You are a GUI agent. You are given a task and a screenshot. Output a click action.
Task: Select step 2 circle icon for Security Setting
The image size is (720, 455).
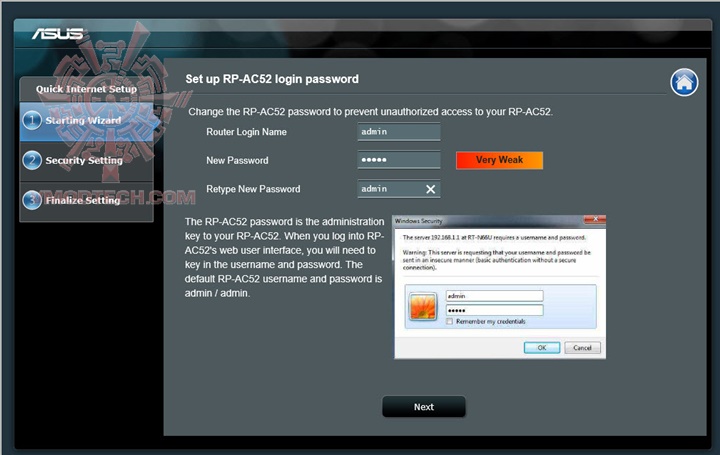click(x=32, y=161)
